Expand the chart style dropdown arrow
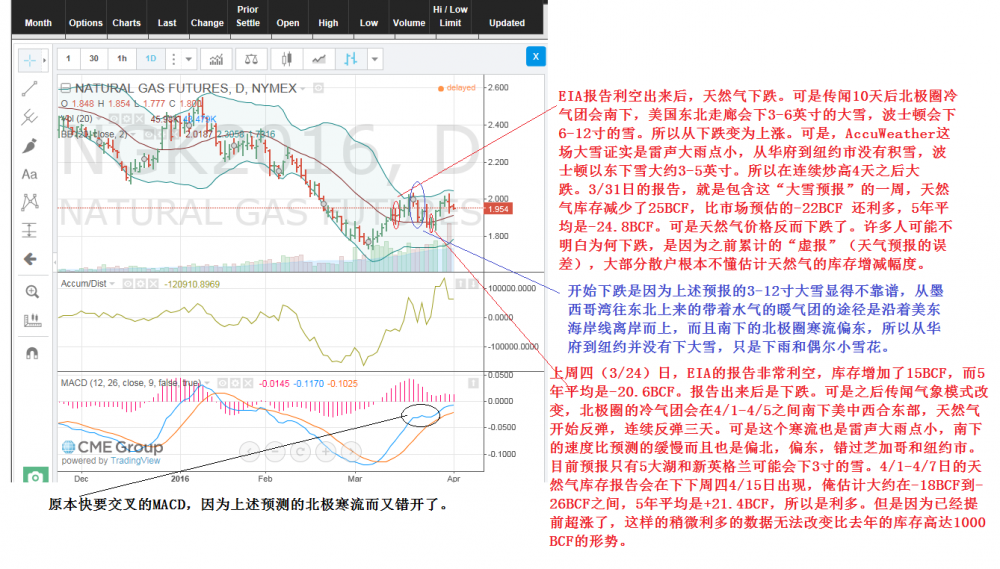Screen dimensions: 1000x569 click(x=375, y=59)
